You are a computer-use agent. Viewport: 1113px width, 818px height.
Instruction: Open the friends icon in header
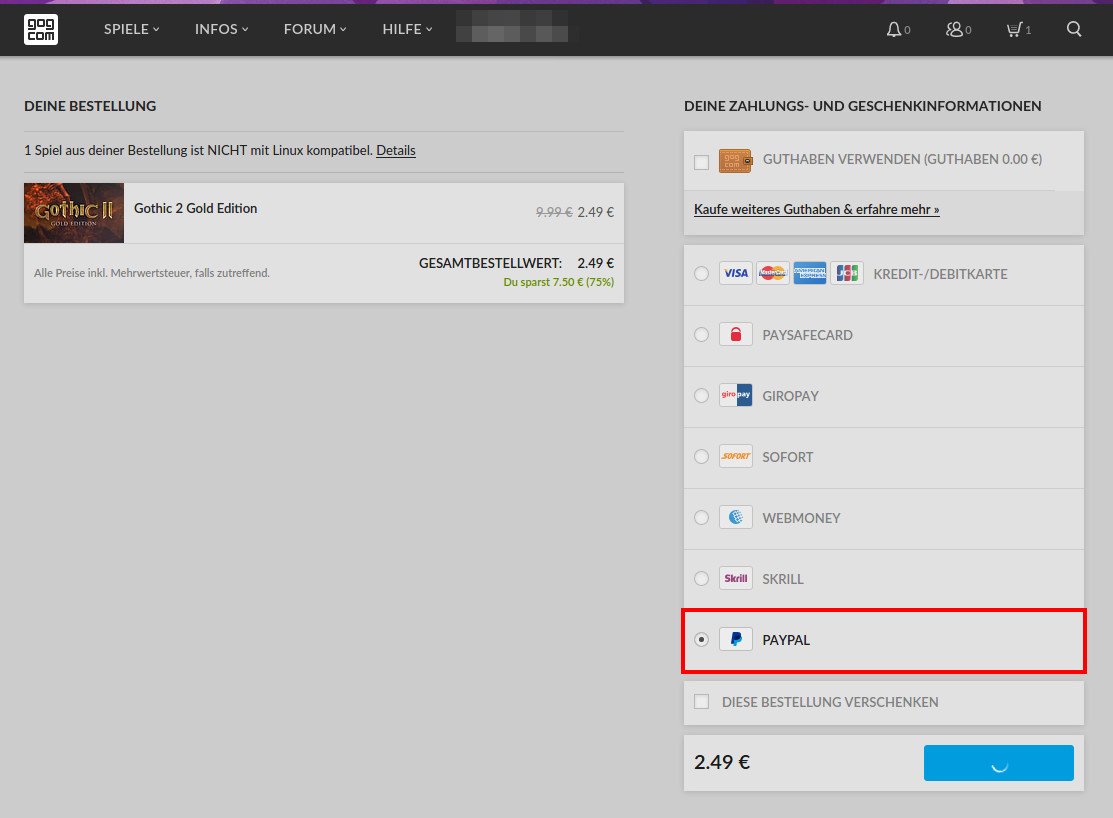pyautogui.click(x=954, y=29)
